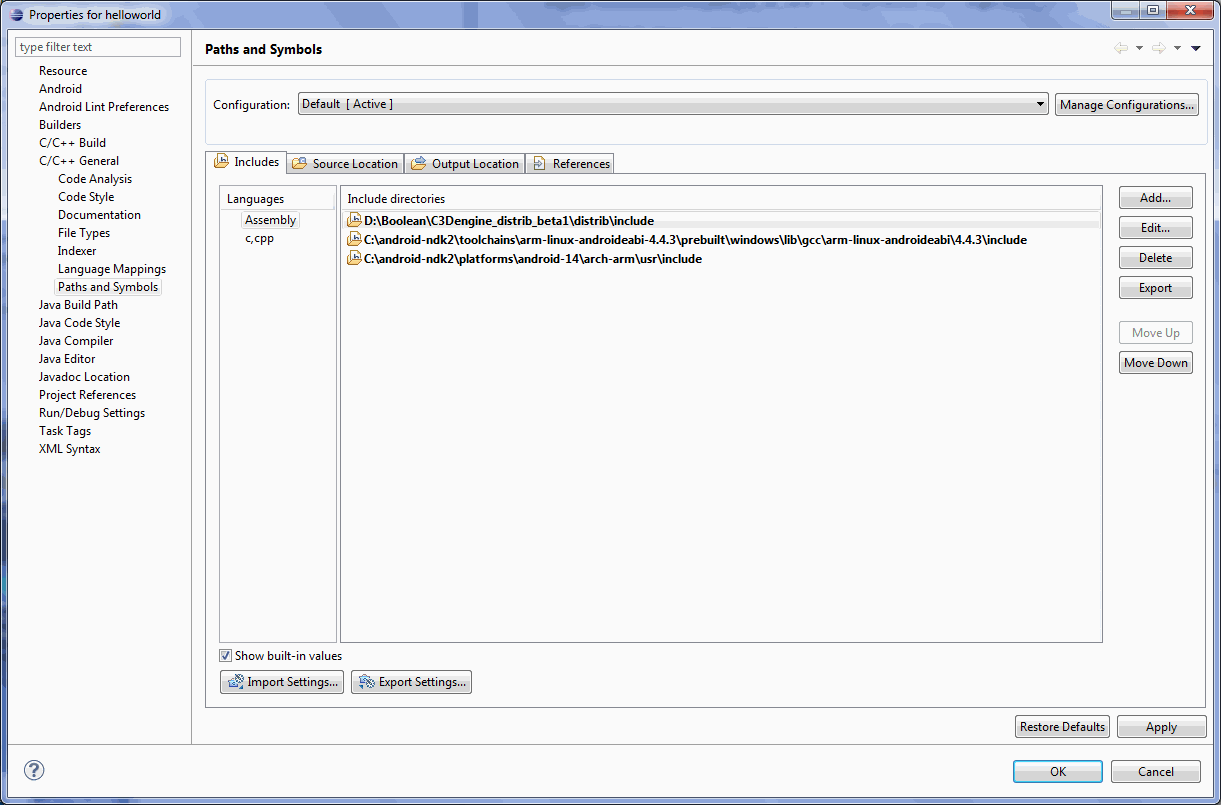Screen dimensions: 1221x805
Task: Select c,cpp in Languages list
Action: coord(259,239)
